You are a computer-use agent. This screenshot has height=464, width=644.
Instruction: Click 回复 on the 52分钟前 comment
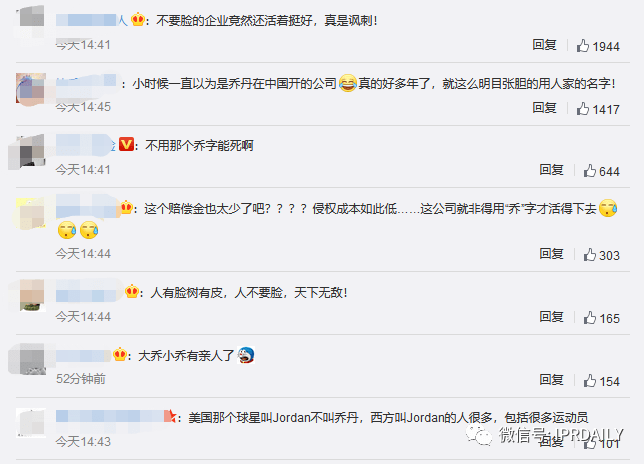pos(551,380)
